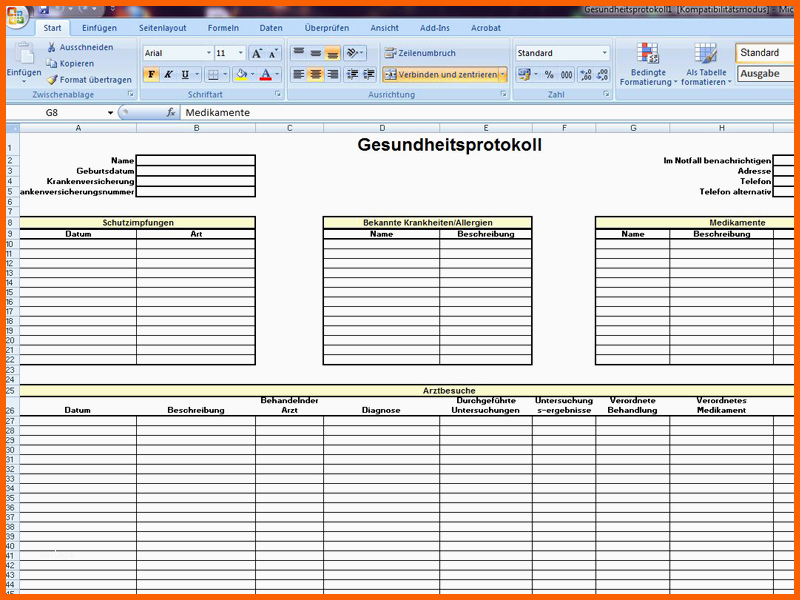Open the Seitenlayout ribbon tab
This screenshot has height=600, width=800.
coord(163,28)
